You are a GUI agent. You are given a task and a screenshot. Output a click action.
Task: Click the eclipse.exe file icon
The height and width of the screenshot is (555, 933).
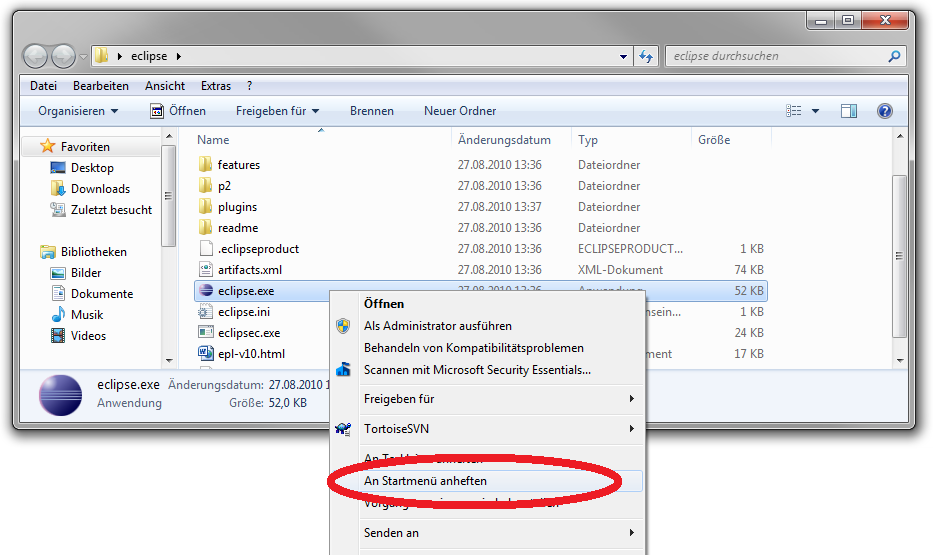(x=205, y=291)
